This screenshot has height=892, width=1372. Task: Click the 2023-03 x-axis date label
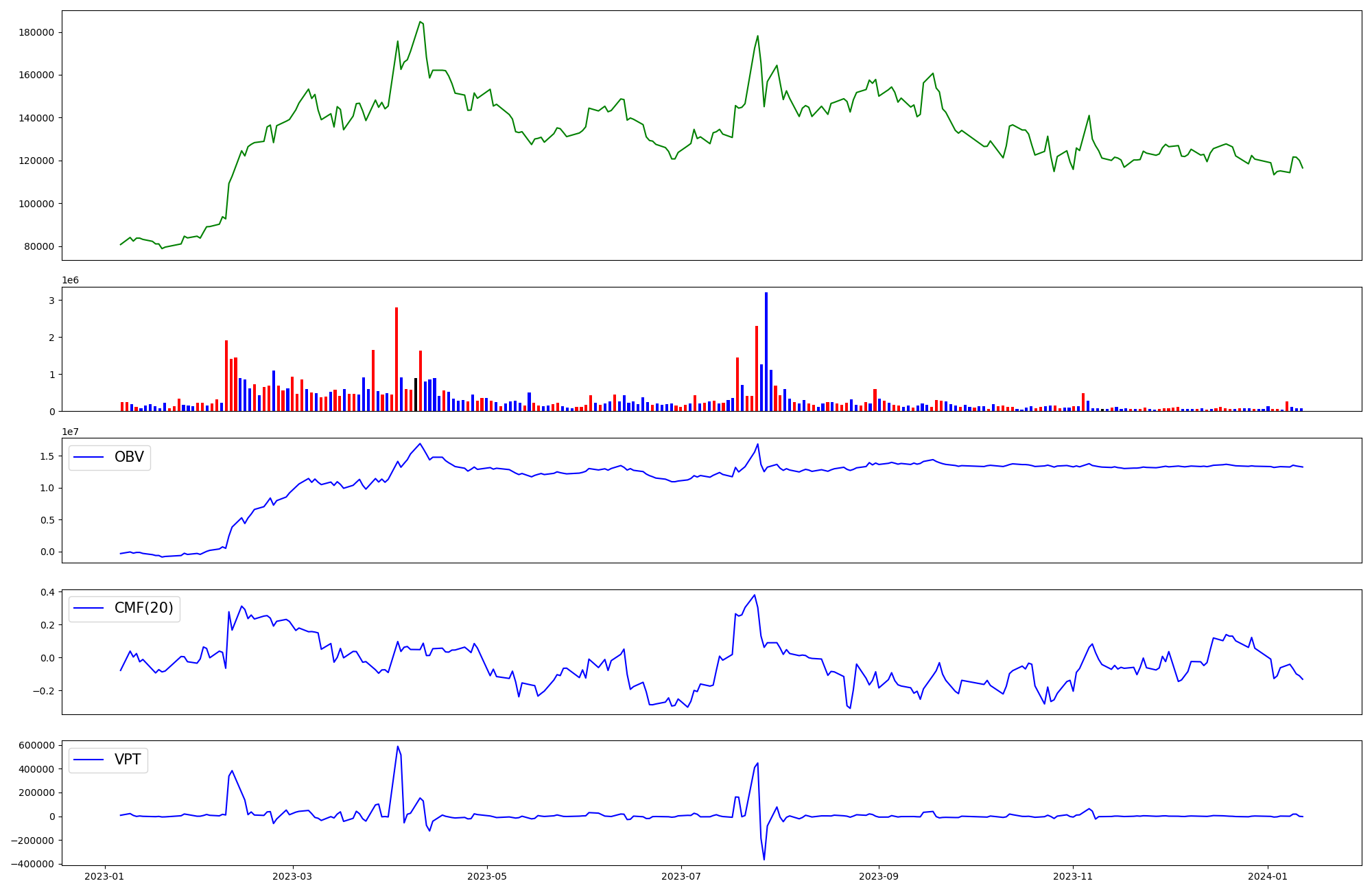pyautogui.click(x=293, y=876)
